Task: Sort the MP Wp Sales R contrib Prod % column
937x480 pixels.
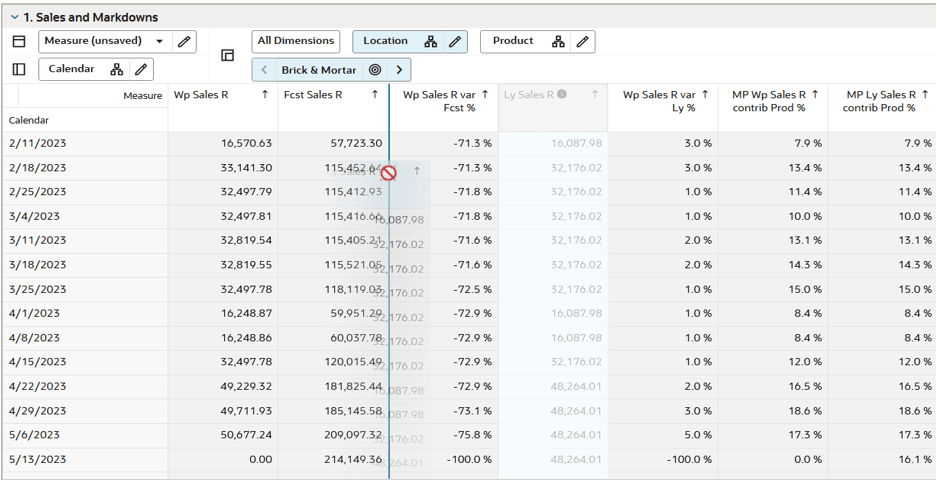Action: (815, 94)
